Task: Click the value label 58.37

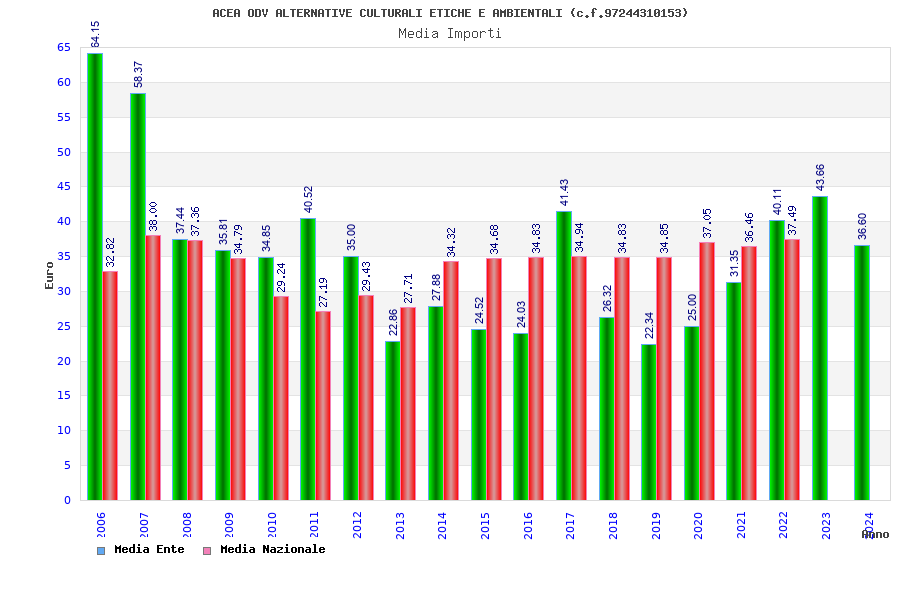Action: tap(138, 74)
